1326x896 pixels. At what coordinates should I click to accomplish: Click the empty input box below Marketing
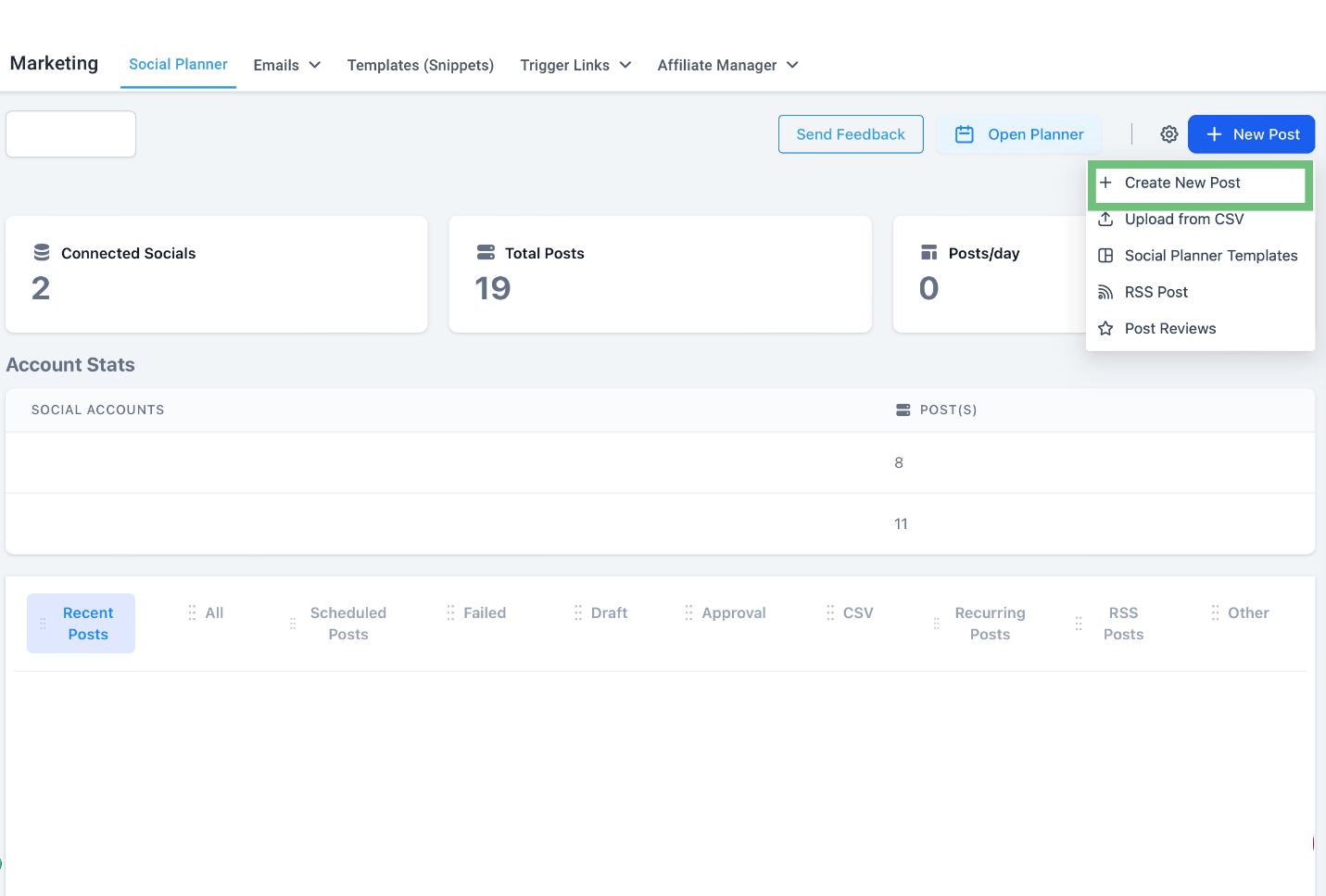[71, 134]
